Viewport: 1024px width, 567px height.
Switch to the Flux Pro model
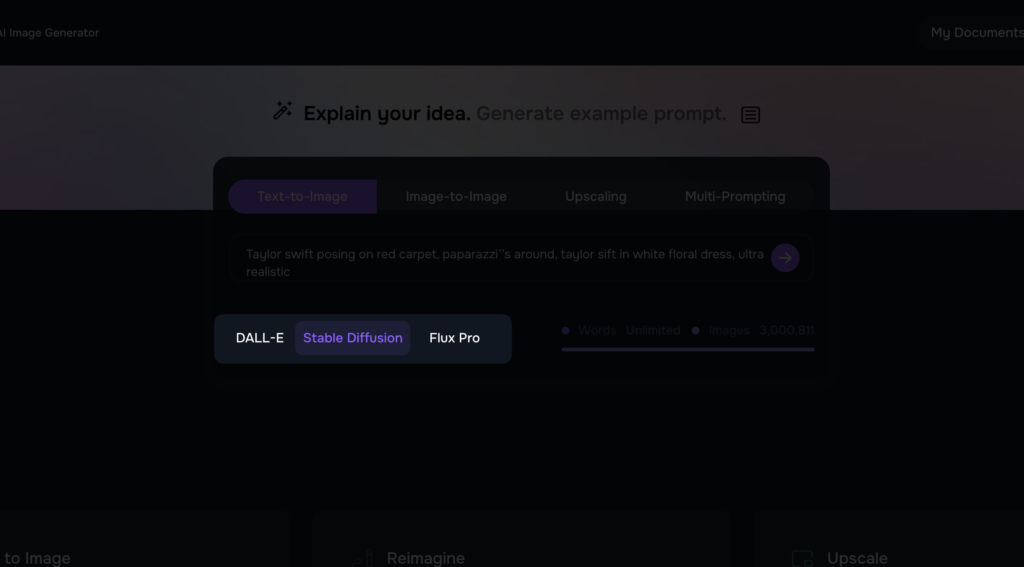[x=454, y=338]
